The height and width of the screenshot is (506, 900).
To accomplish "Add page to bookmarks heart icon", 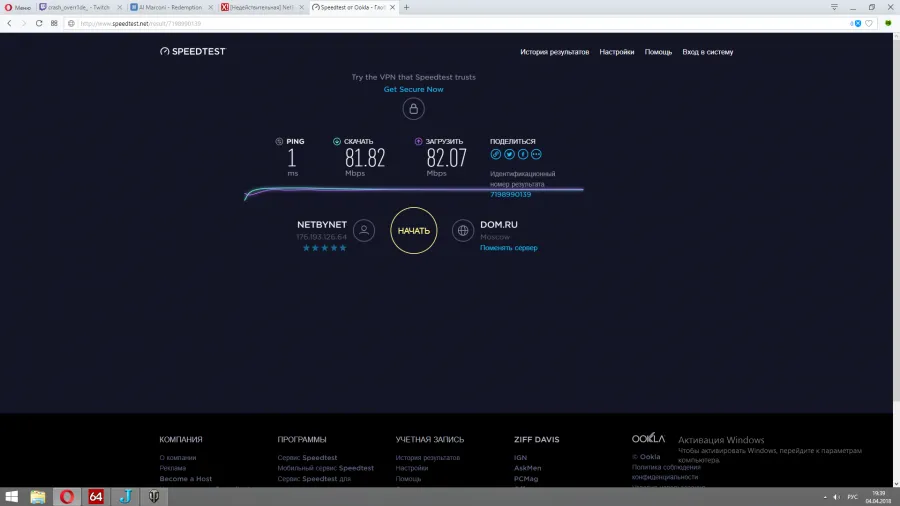I will (869, 24).
